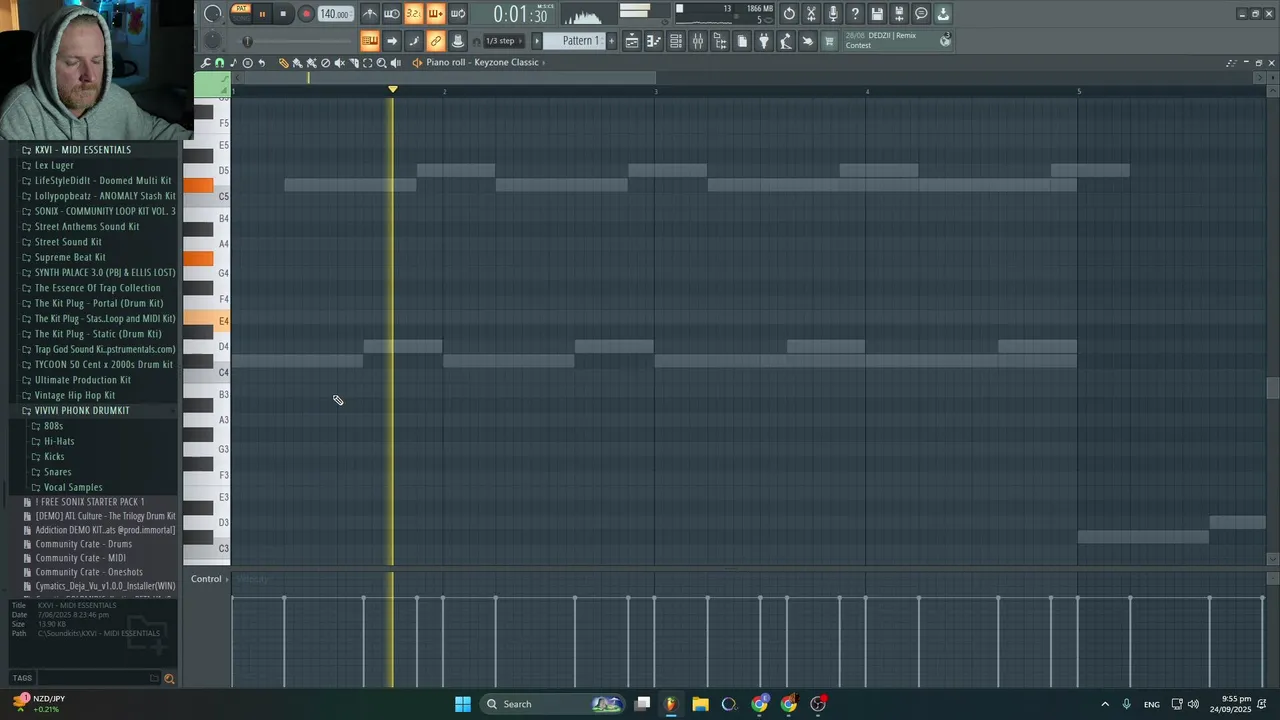This screenshot has width=1280, height=720.
Task: Click the arrow left of Pattern 1
Action: point(536,41)
